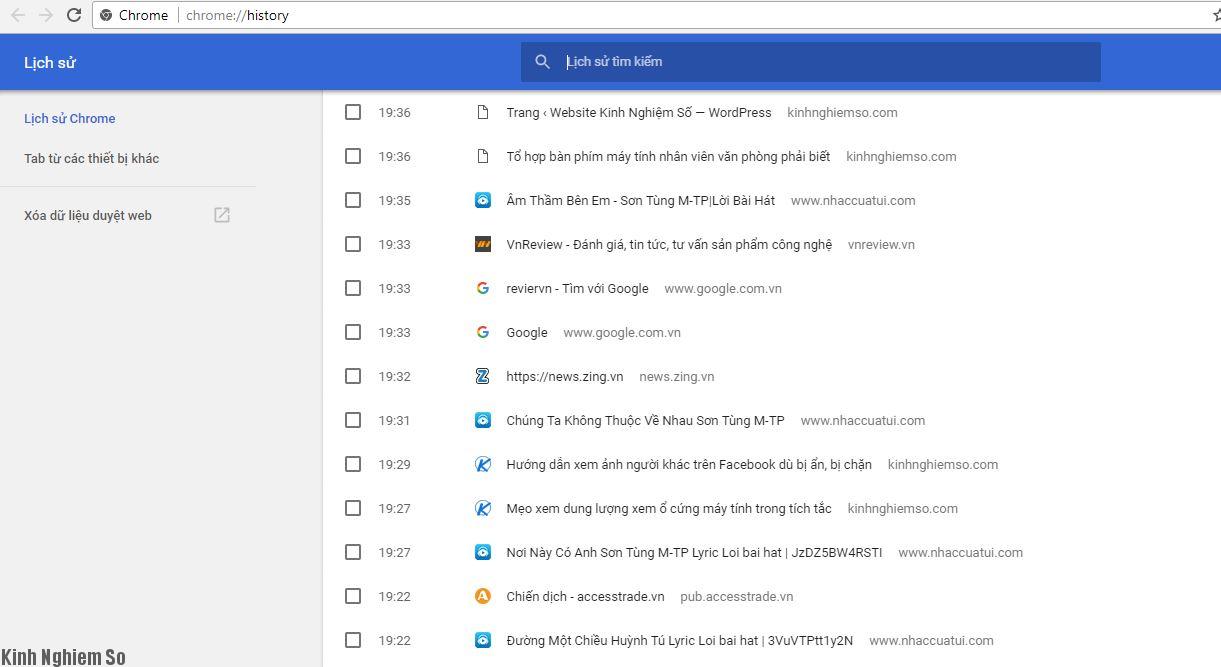Click the browser forward arrow

click(45, 15)
